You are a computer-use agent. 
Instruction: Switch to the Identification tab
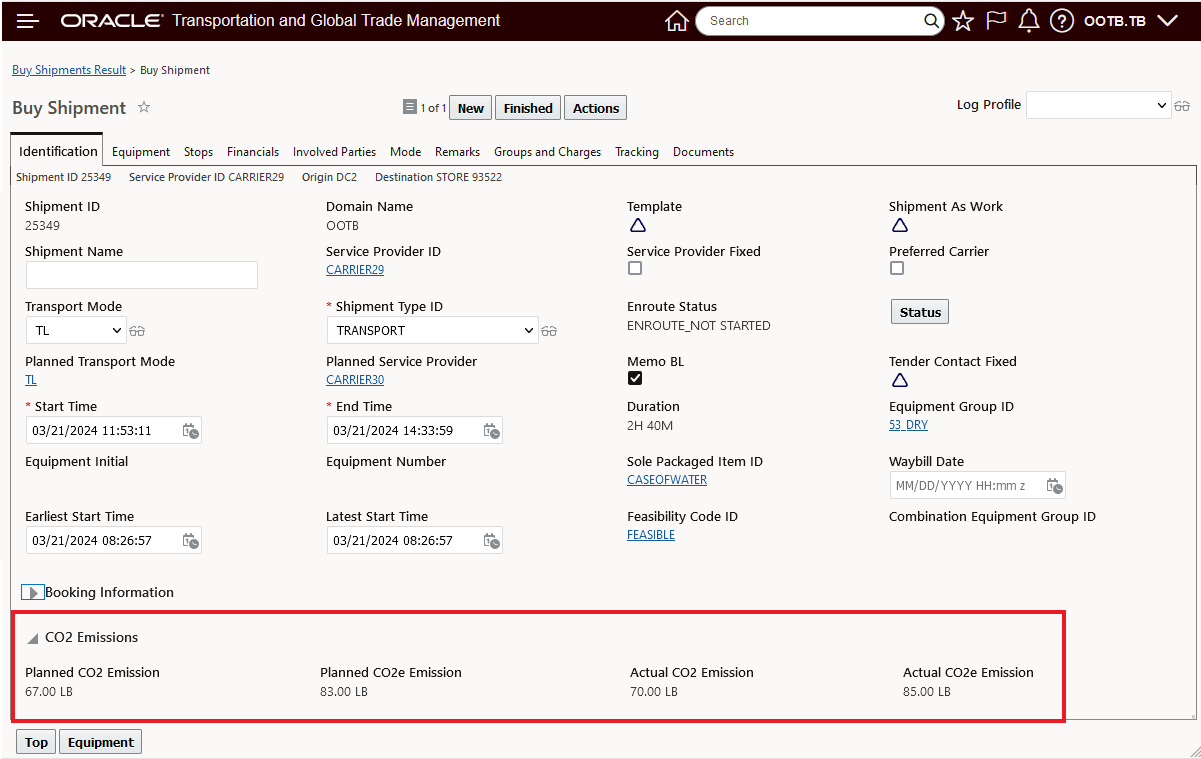(x=58, y=151)
